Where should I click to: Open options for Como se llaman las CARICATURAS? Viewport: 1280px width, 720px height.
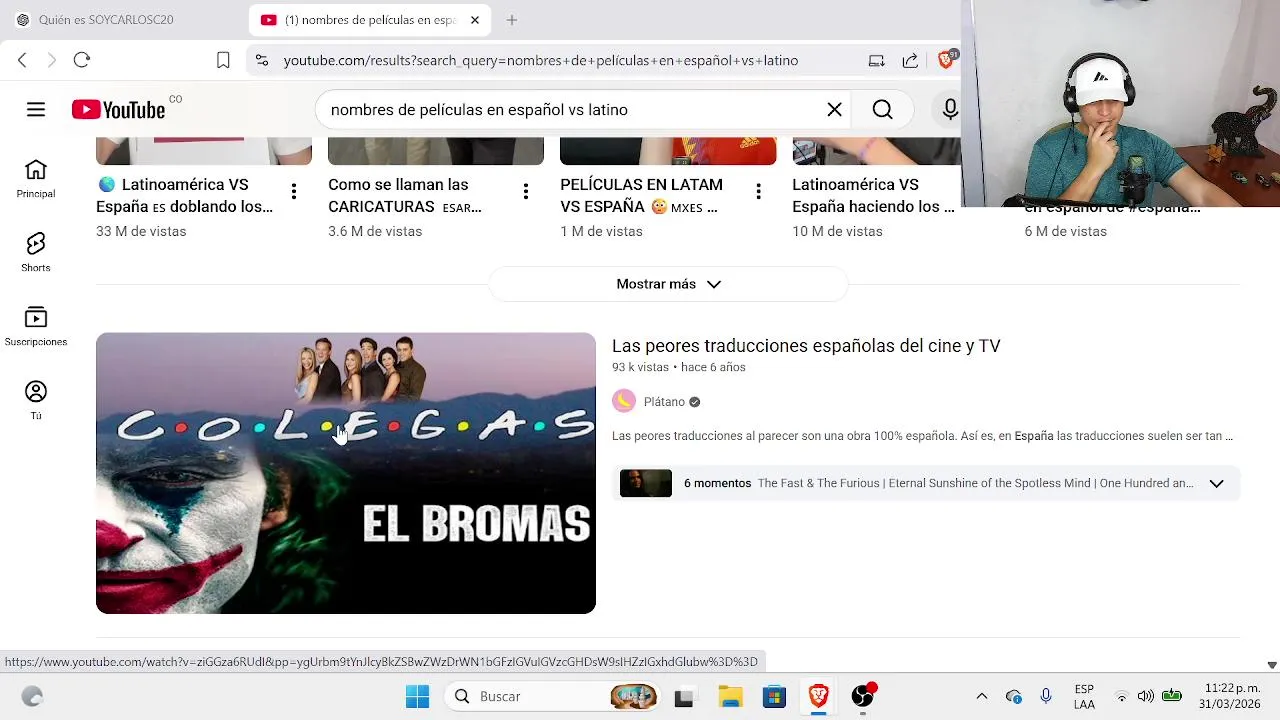[525, 191]
